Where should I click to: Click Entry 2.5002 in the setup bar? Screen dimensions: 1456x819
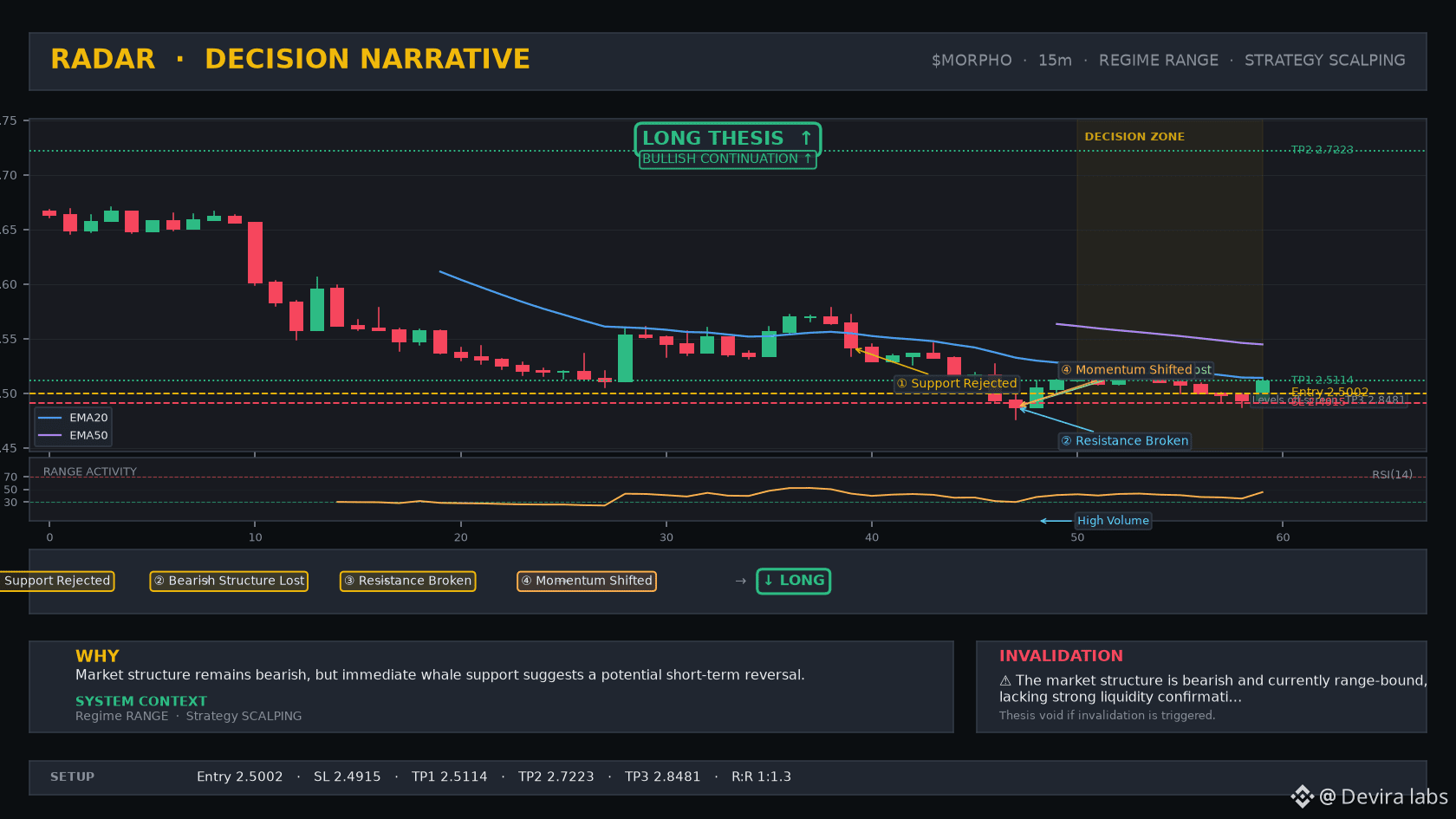(x=240, y=777)
